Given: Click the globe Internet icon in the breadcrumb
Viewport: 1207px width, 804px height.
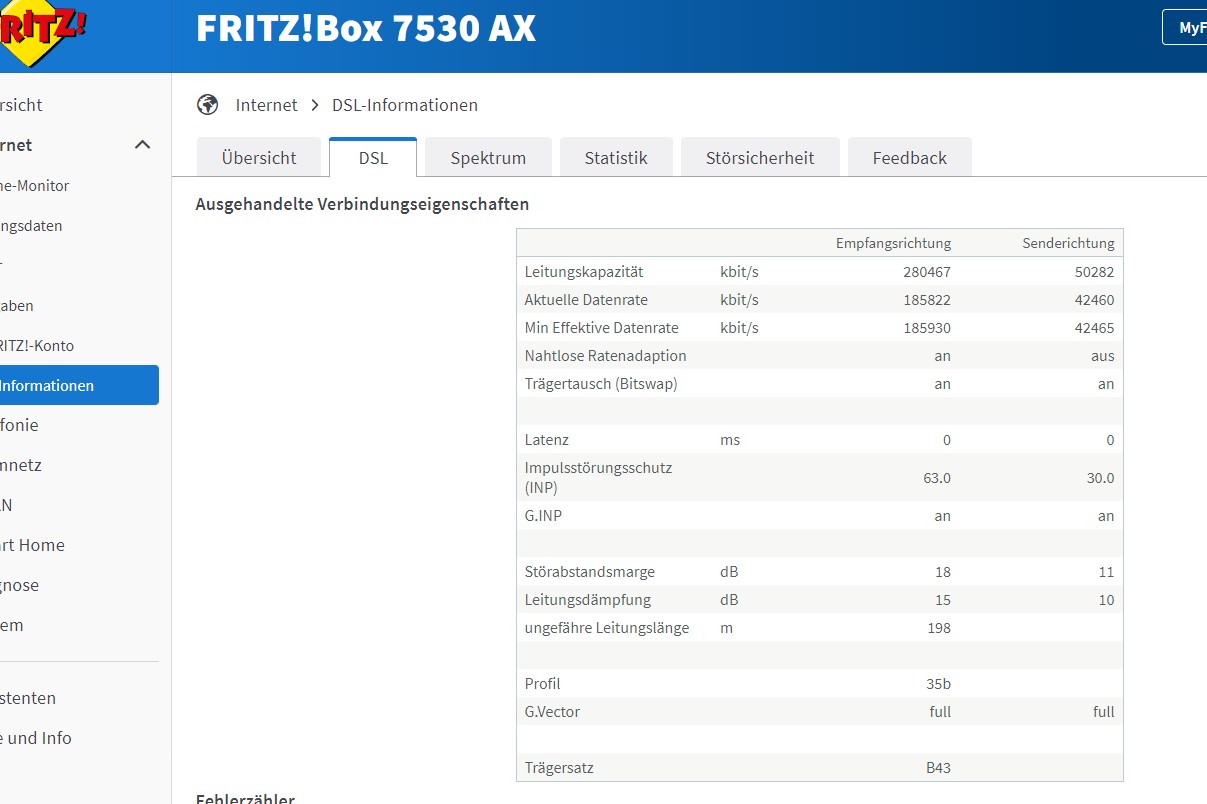Looking at the screenshot, I should [208, 105].
